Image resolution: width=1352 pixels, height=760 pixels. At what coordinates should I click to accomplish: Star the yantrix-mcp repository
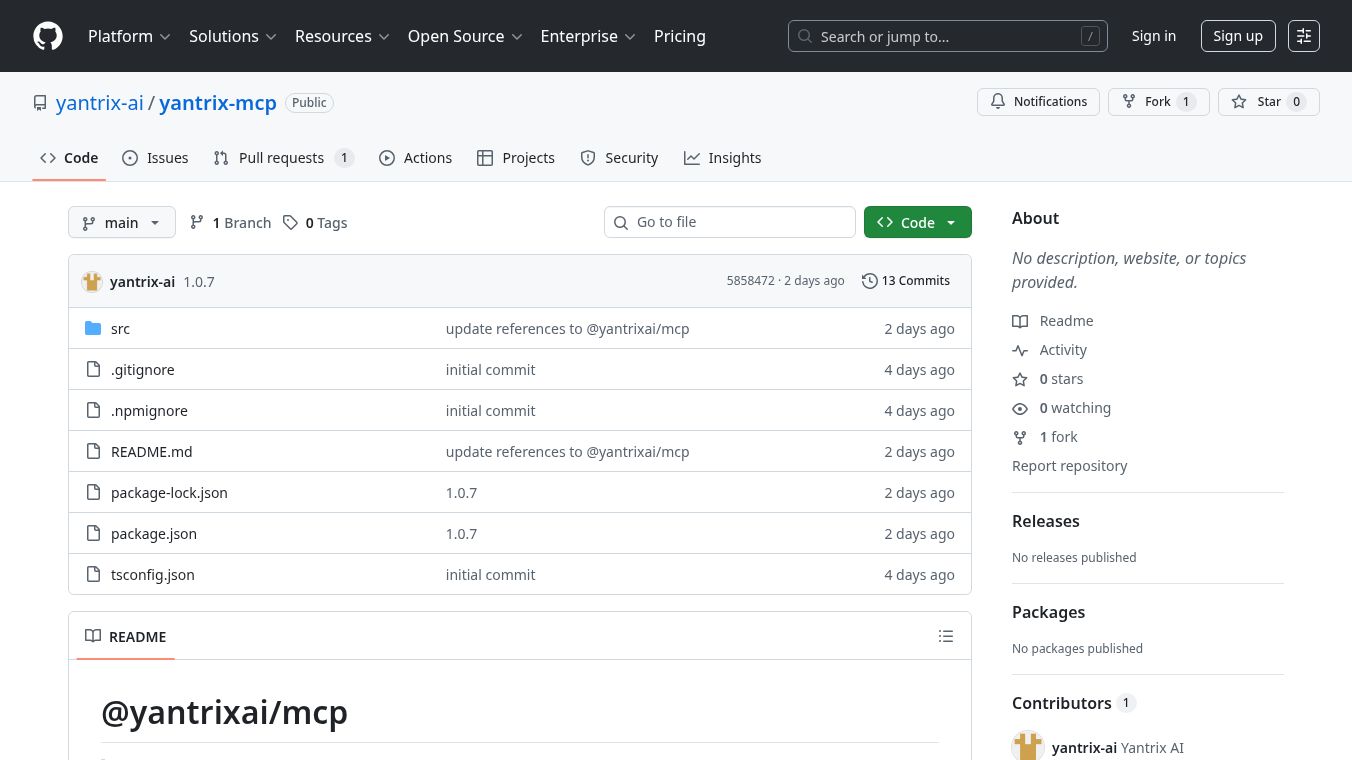click(x=1268, y=102)
